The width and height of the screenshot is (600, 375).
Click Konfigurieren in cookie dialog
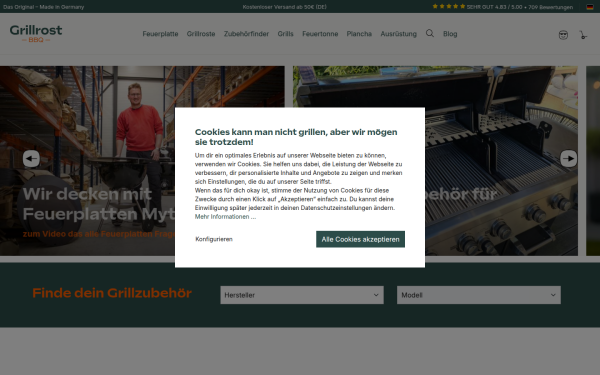(x=214, y=239)
